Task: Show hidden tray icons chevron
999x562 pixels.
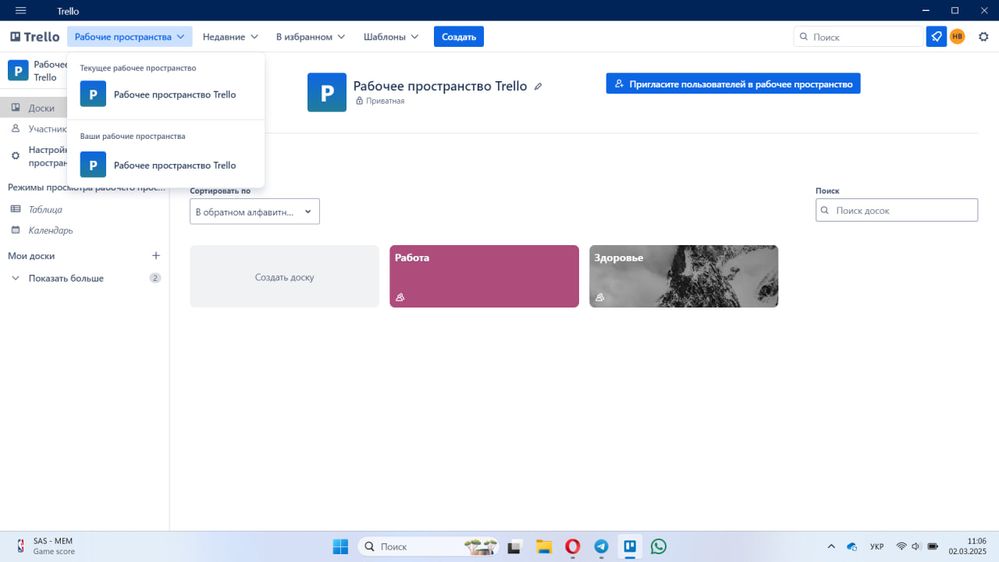Action: pyautogui.click(x=831, y=547)
